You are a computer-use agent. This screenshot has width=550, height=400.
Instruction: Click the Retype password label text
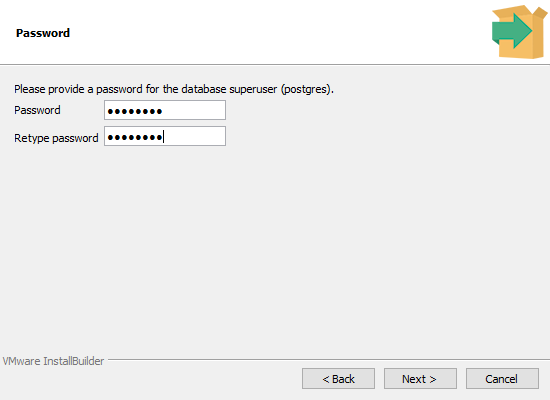pyautogui.click(x=56, y=138)
